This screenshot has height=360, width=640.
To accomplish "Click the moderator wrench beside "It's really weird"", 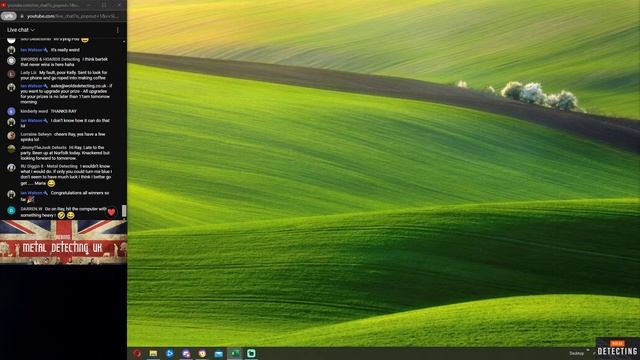I will 46,50.
